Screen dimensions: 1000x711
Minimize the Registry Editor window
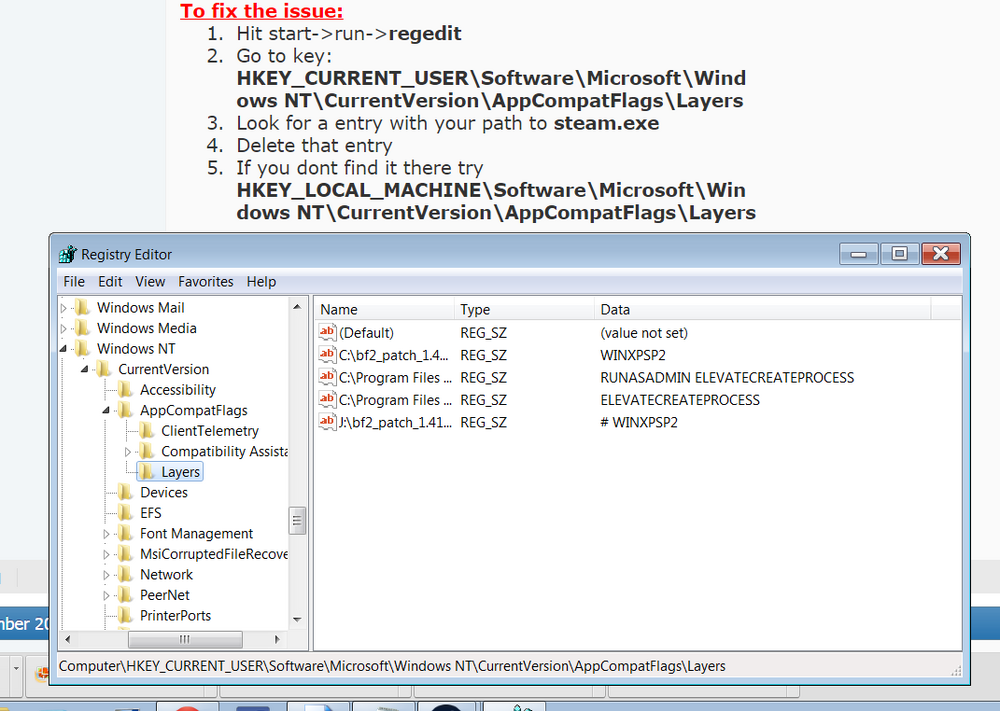click(859, 254)
